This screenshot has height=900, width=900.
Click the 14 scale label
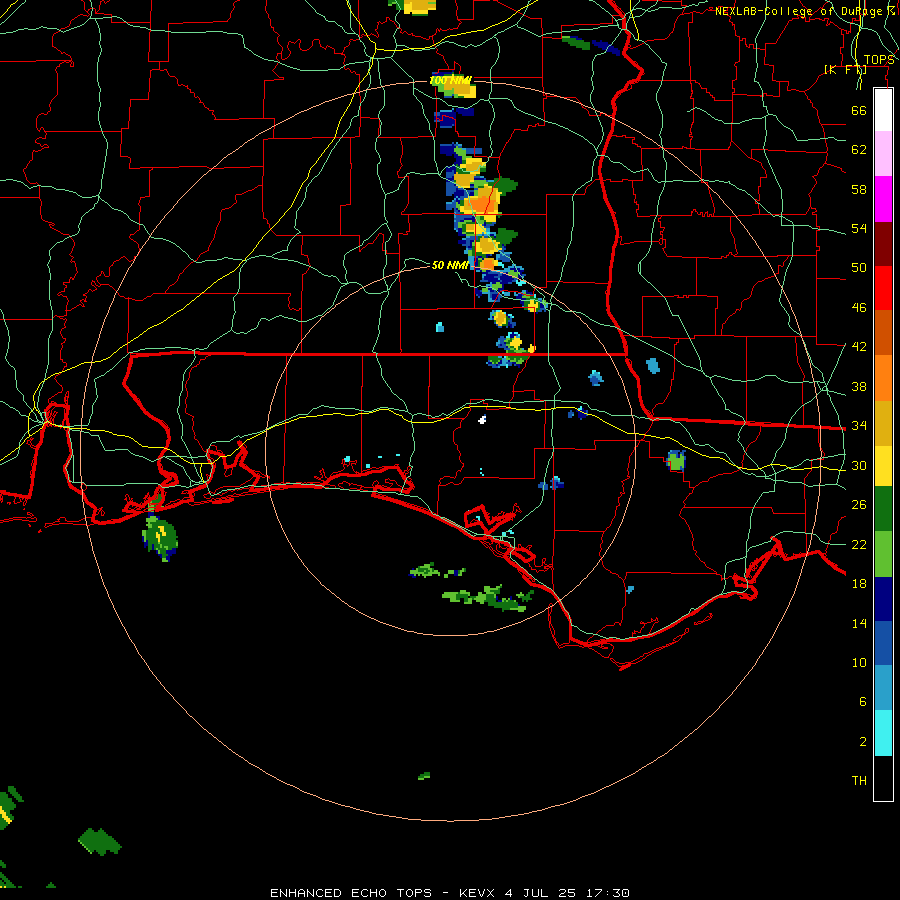tap(859, 623)
